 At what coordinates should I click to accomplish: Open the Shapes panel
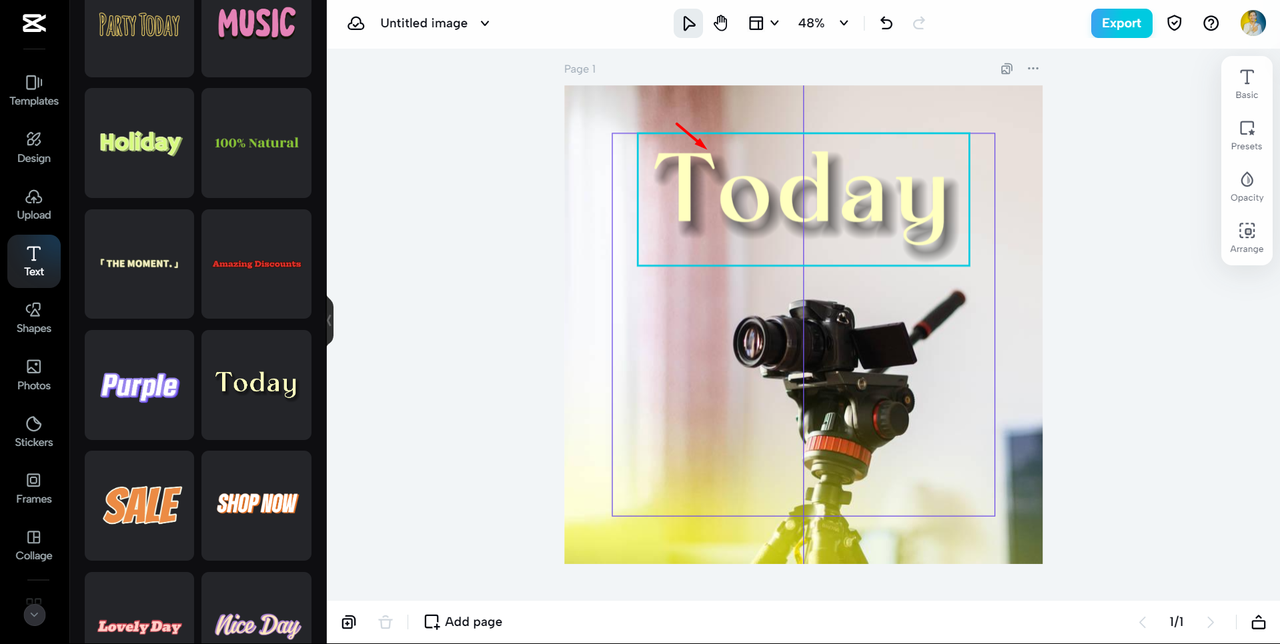[x=34, y=317]
